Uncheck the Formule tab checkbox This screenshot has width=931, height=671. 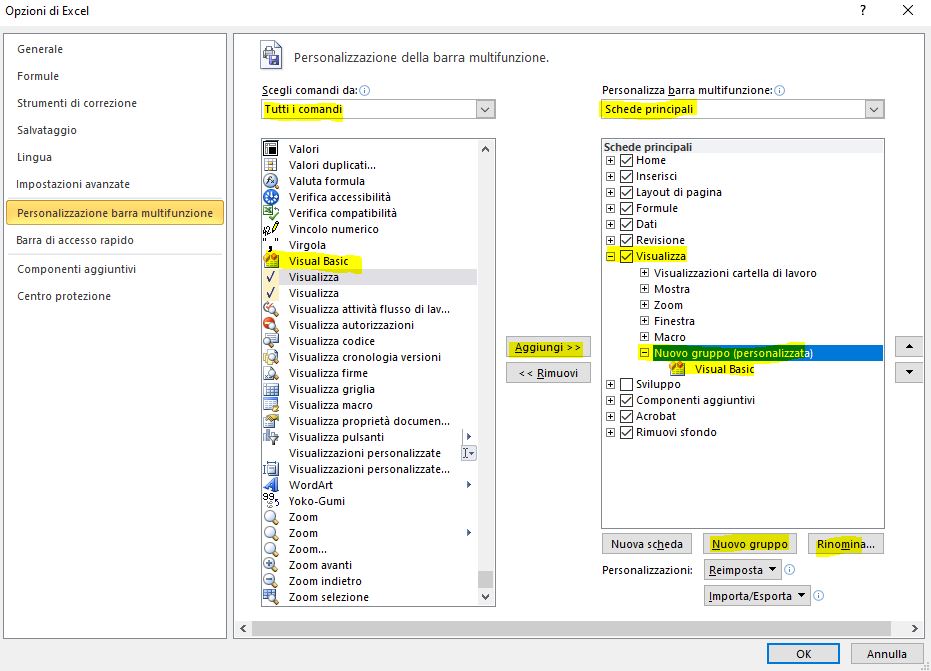pos(626,208)
